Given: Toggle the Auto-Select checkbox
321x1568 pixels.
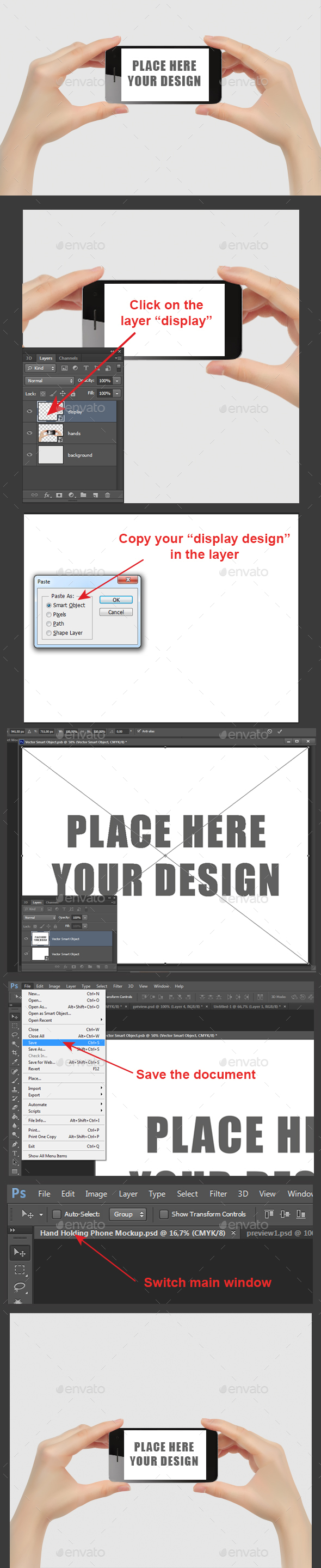Looking at the screenshot, I should point(57,1215).
